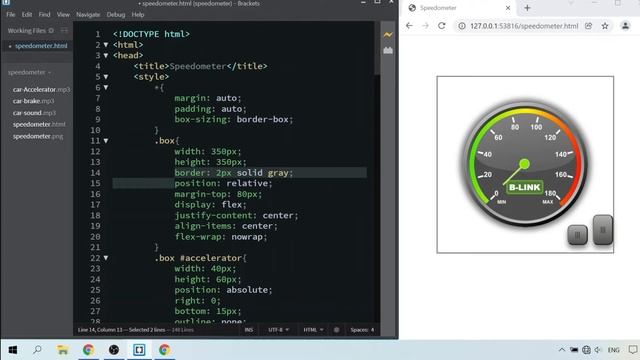Open the Navigate menu

click(88, 14)
